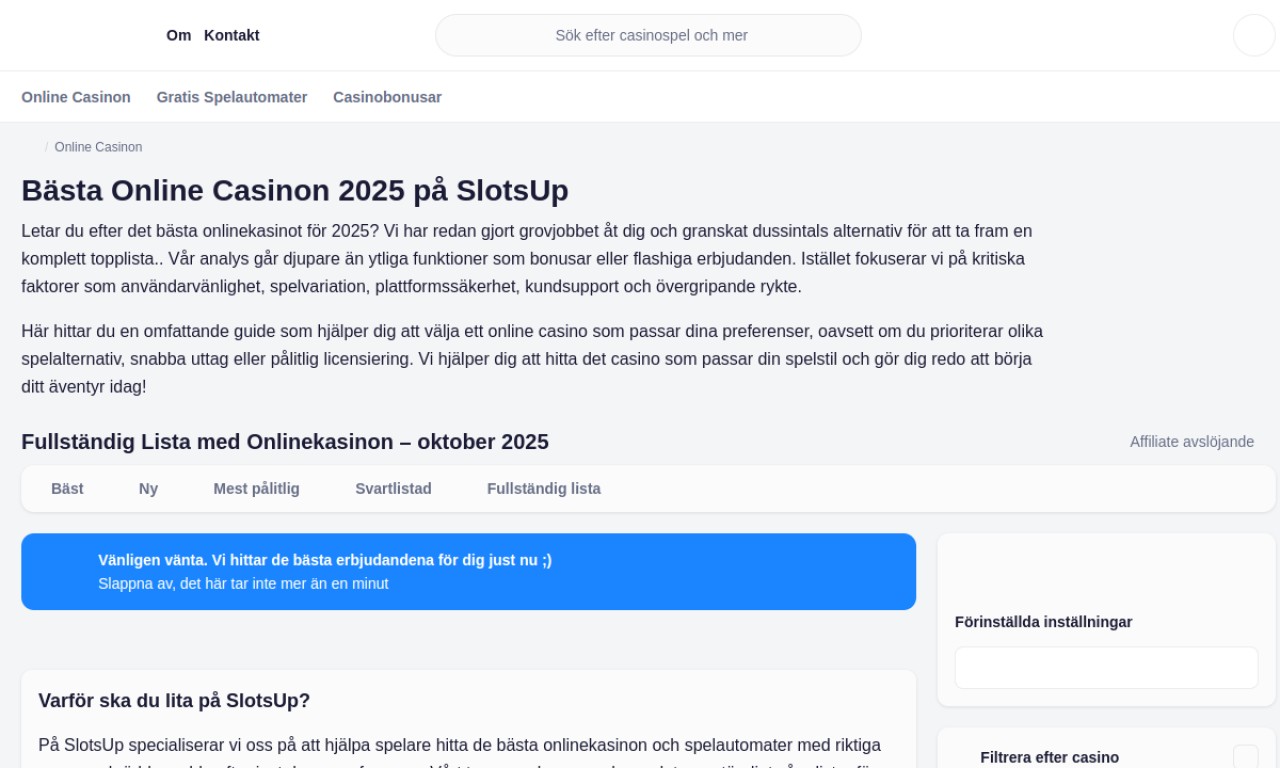Click the Filtrera efter casino label
The image size is (1280, 768).
click(x=1049, y=757)
